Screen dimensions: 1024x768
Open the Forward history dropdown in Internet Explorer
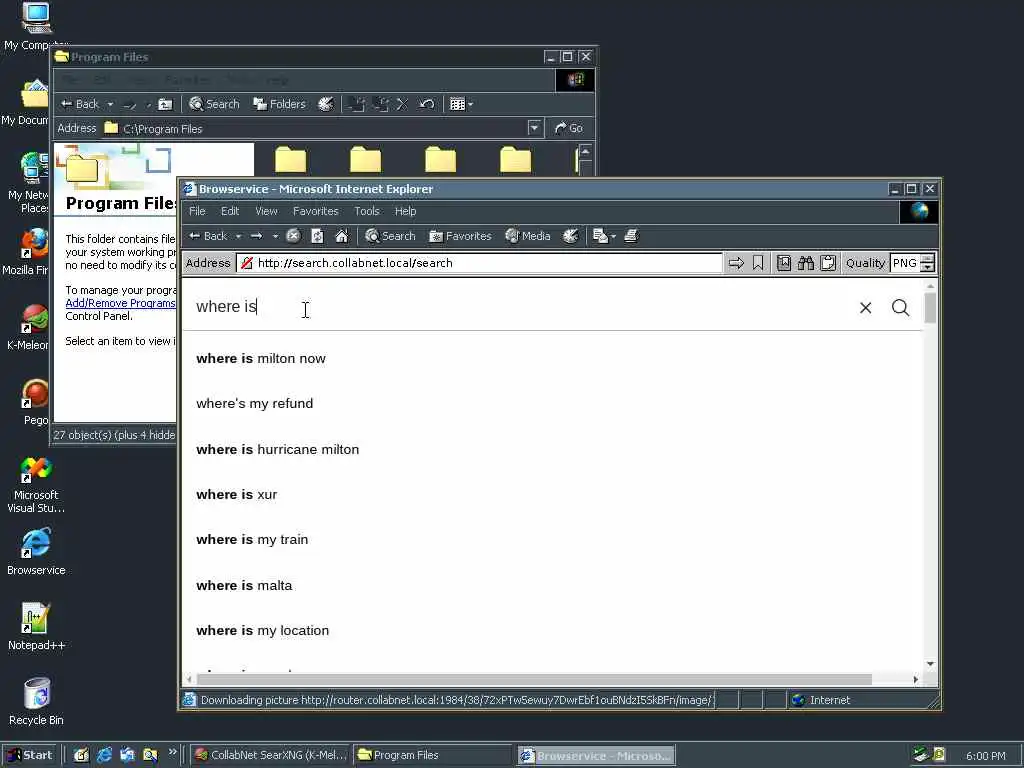tap(275, 236)
